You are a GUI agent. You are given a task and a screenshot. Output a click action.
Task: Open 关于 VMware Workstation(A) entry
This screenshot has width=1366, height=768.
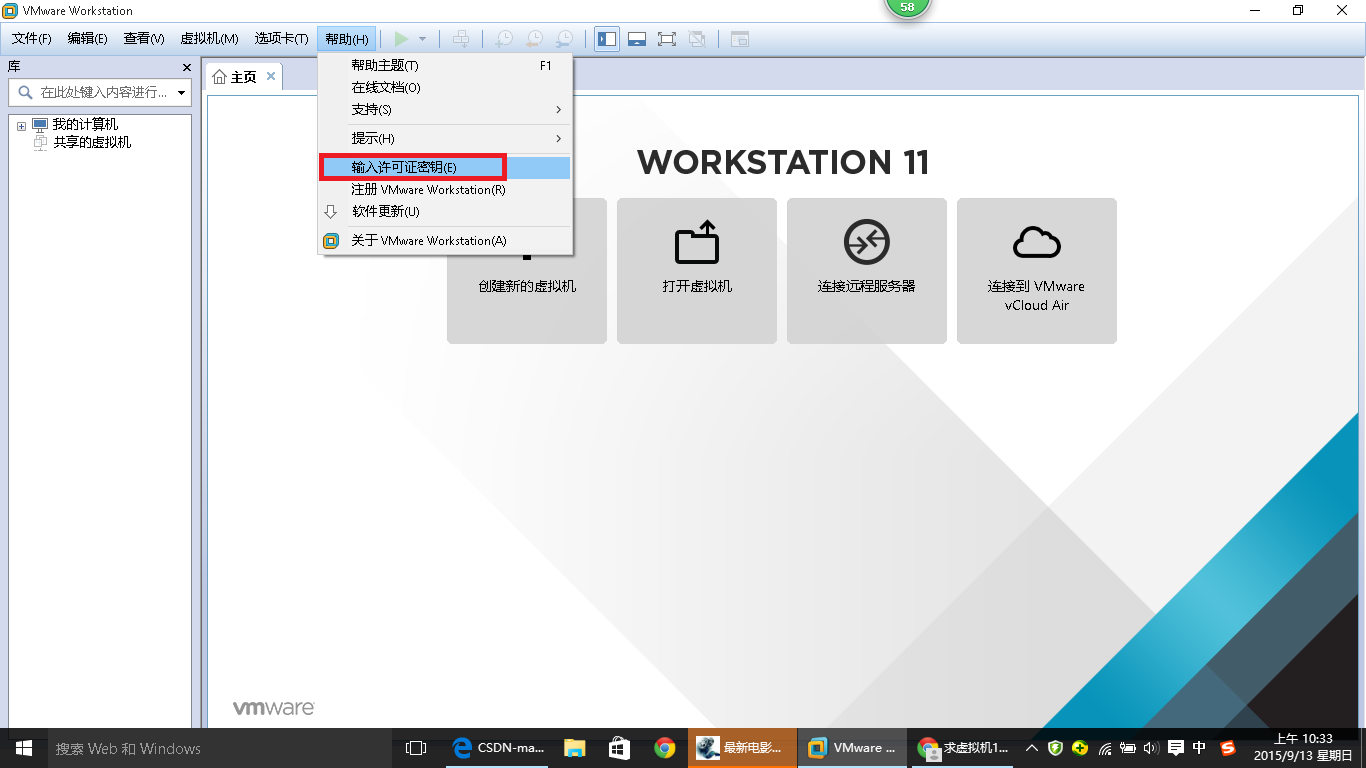(445, 240)
